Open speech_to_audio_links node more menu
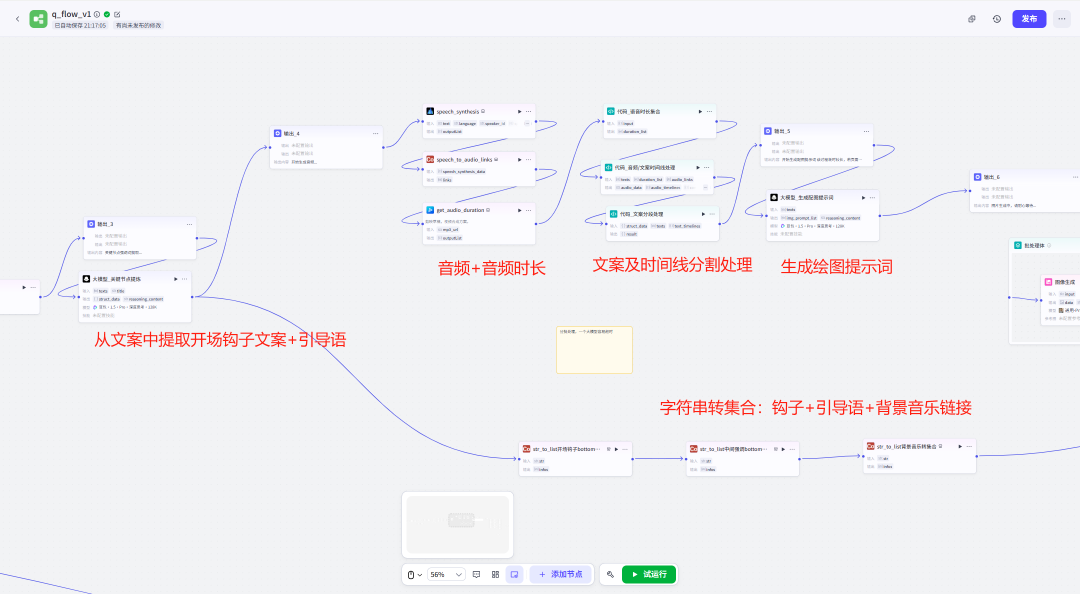Screen dimensions: 1080x594 pos(529,160)
